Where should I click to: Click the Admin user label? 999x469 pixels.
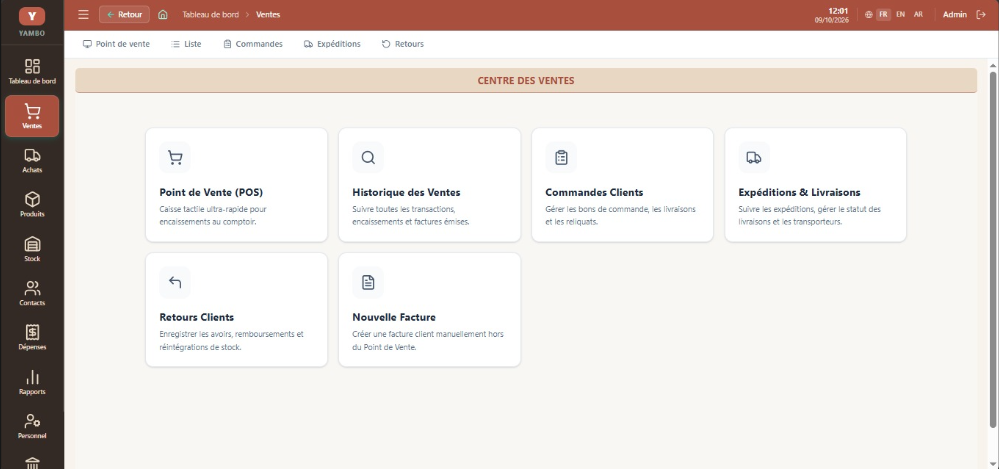954,15
